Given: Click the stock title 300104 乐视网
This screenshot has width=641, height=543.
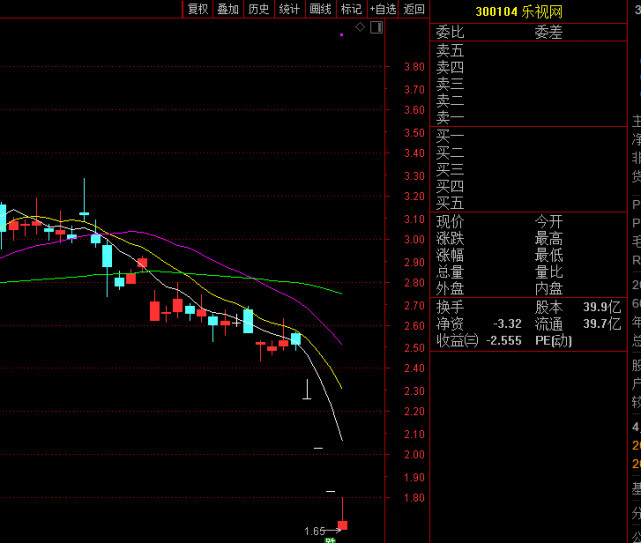Looking at the screenshot, I should point(519,12).
